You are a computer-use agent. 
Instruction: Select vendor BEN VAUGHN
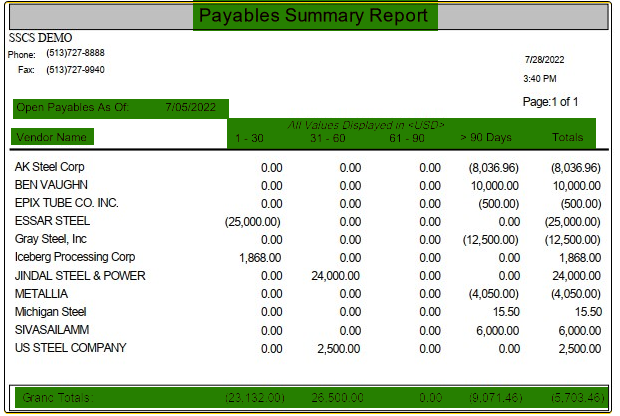[51, 185]
